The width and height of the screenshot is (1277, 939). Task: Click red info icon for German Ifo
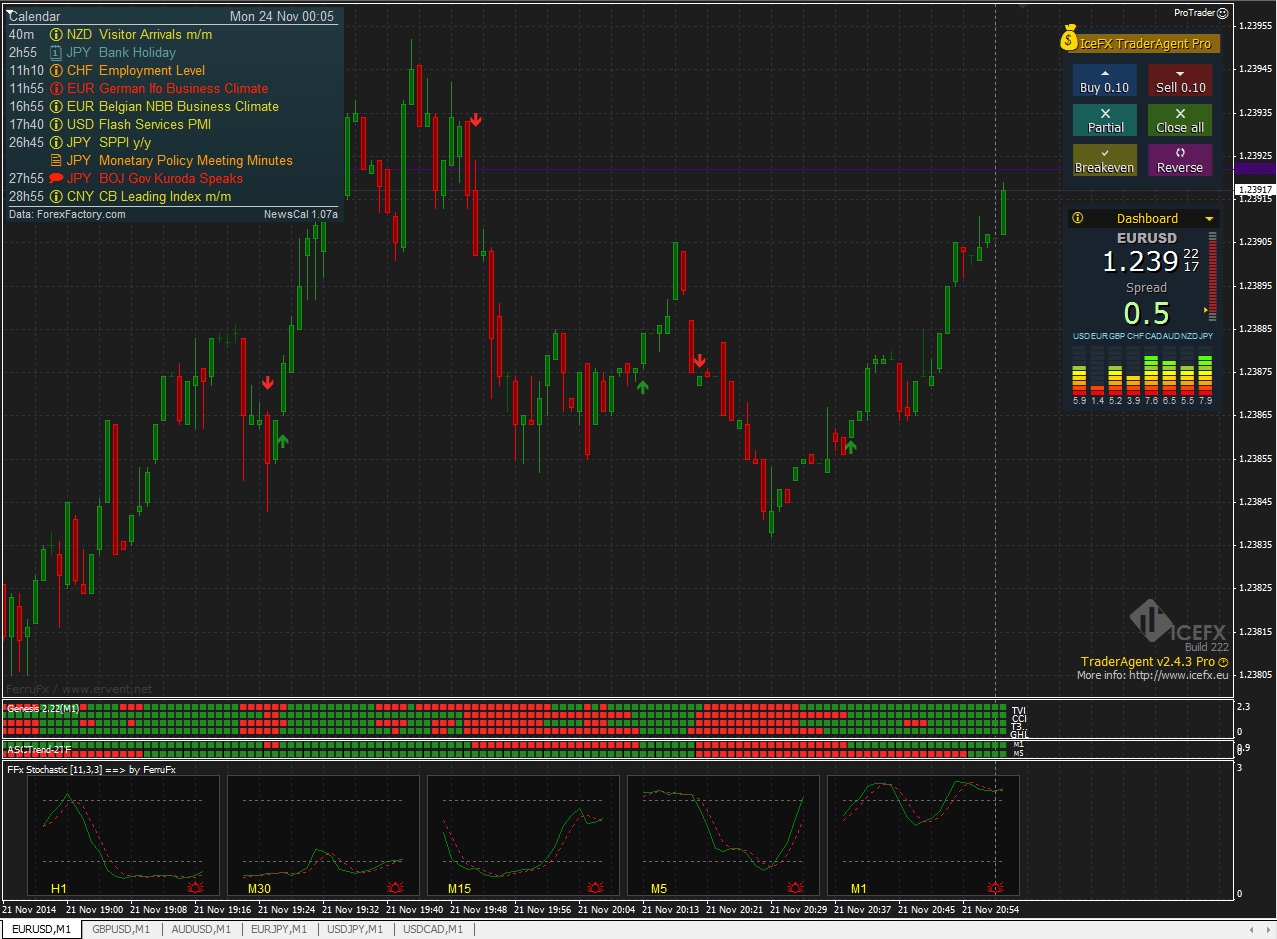coord(56,88)
